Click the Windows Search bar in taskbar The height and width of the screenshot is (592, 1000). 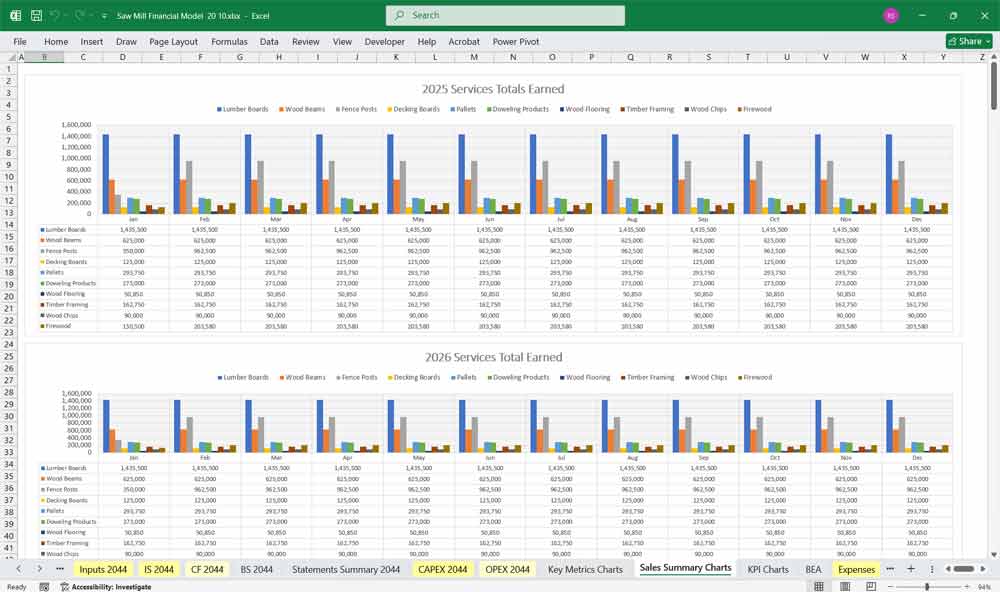tap(505, 15)
